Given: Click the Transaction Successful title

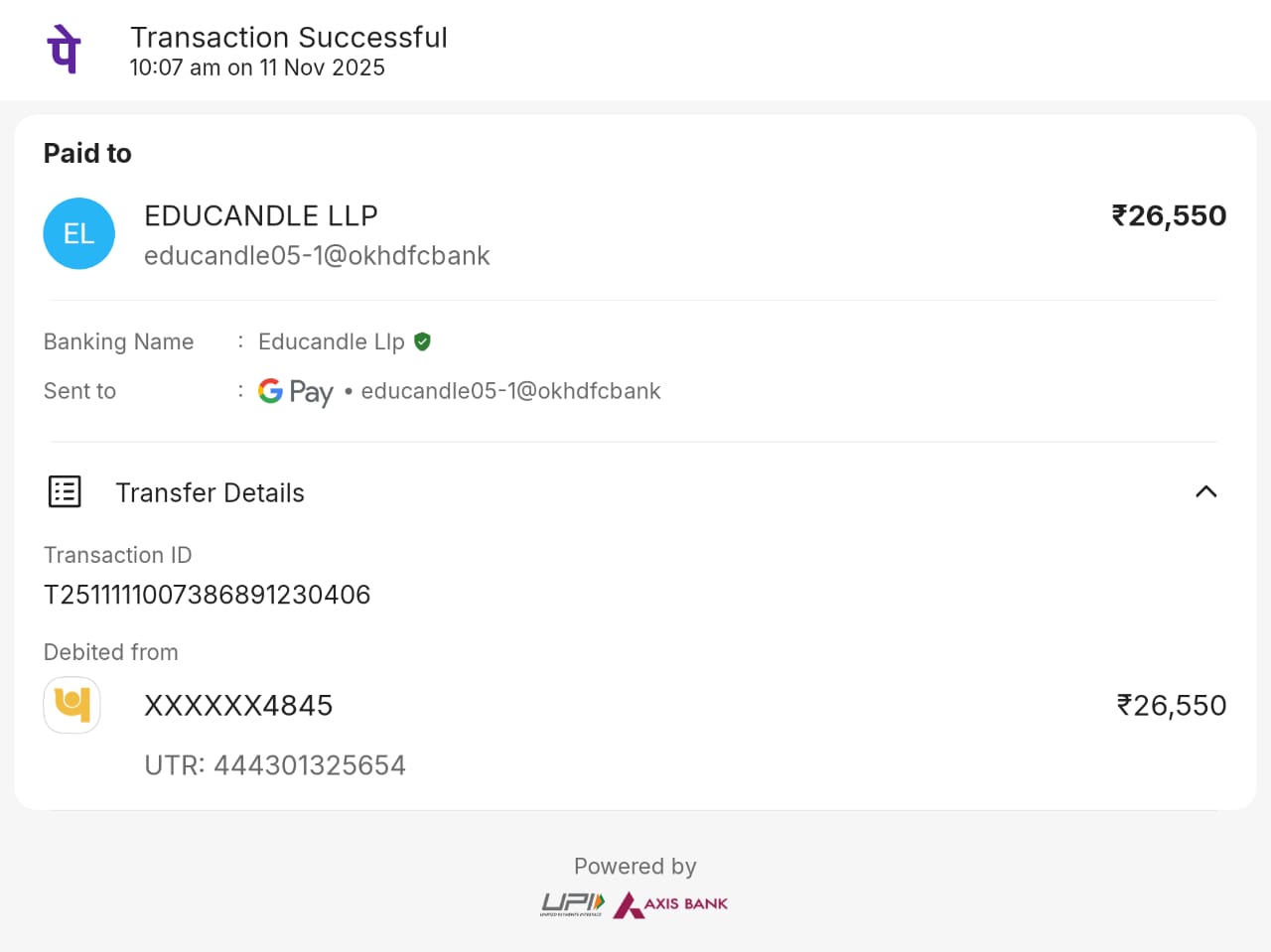Looking at the screenshot, I should point(289,38).
